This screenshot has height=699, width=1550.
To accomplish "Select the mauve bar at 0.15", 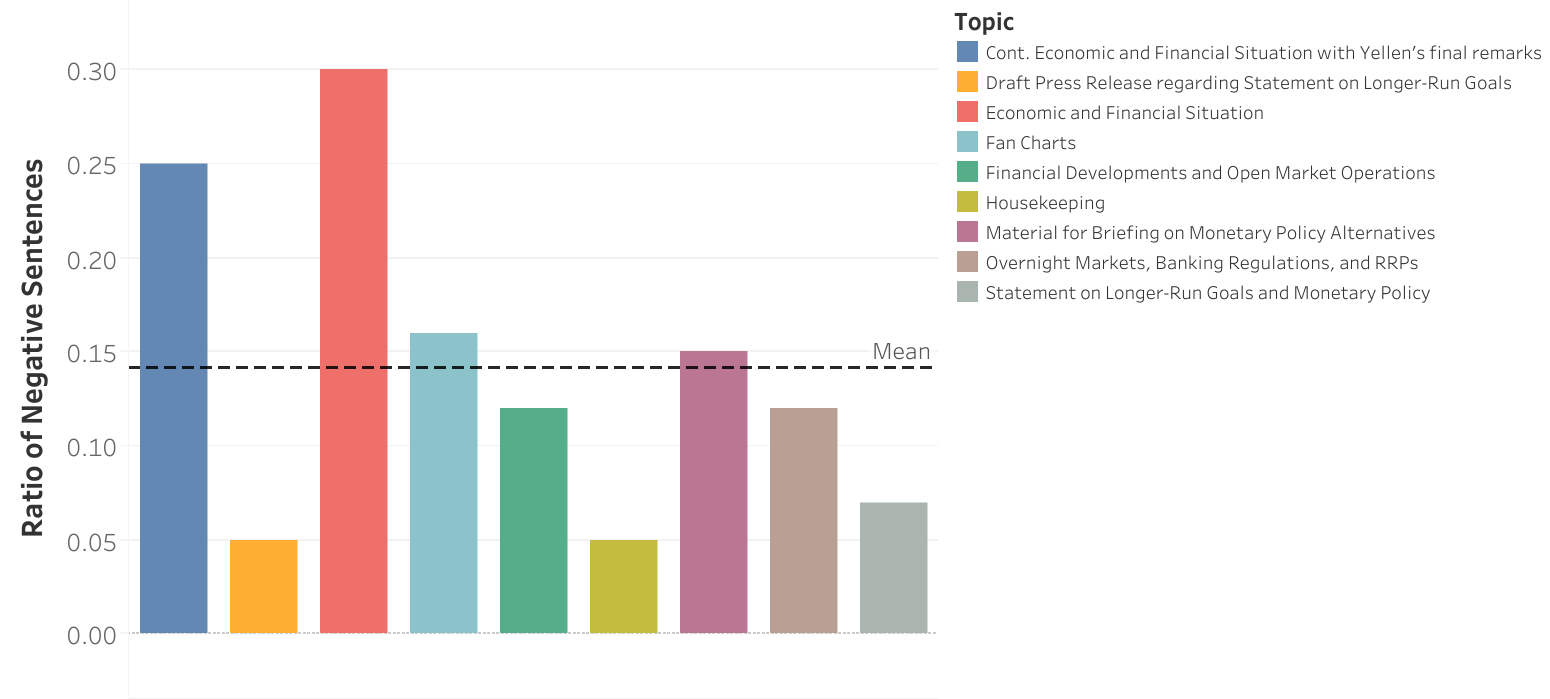I will tap(713, 492).
